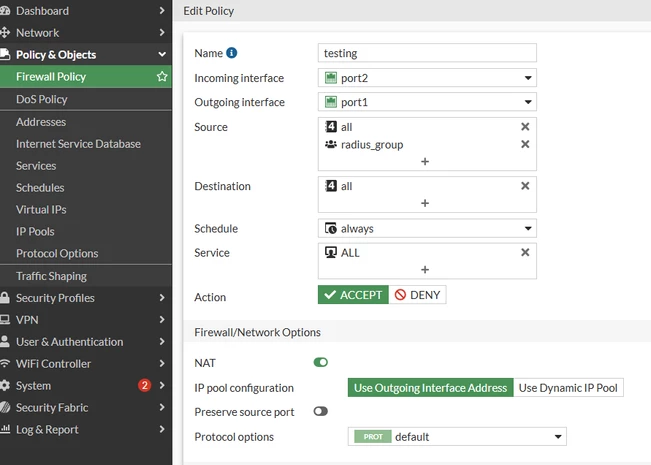Click the System gear icon

(5, 385)
